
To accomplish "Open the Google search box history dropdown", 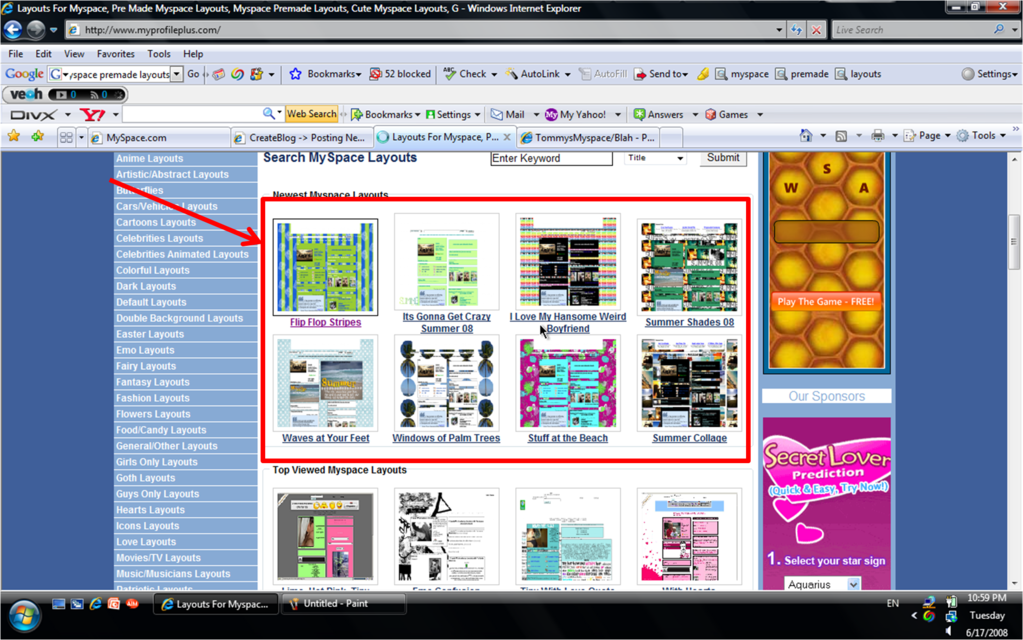I will point(176,74).
